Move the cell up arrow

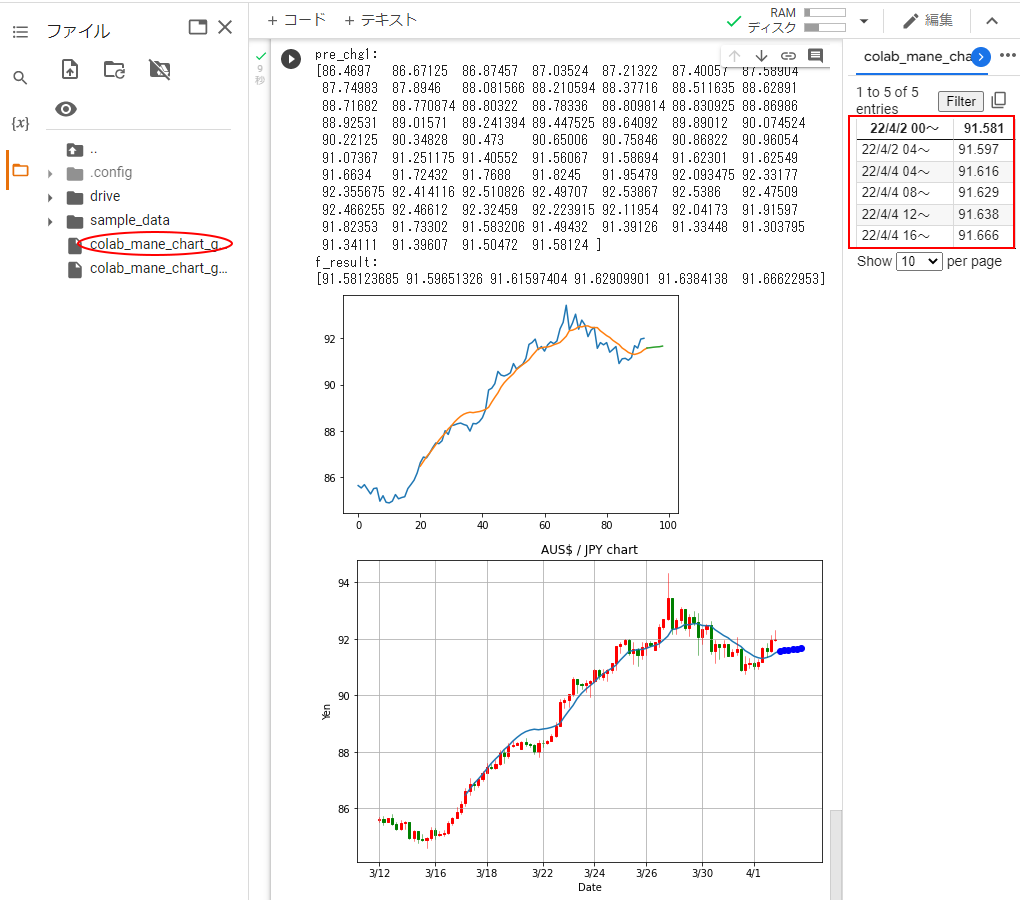(734, 56)
